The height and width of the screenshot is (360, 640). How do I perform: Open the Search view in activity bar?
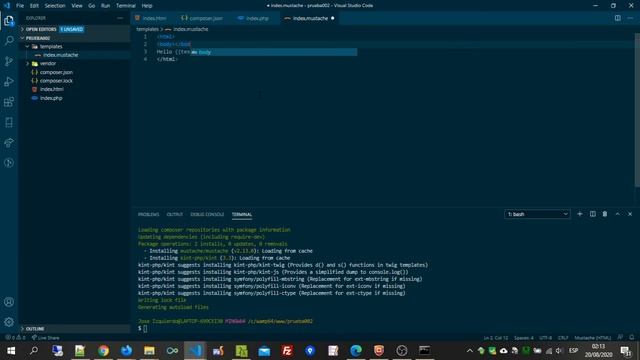[9, 40]
